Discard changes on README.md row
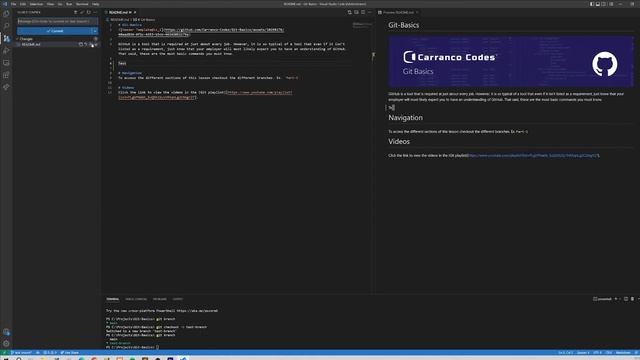 [86, 44]
